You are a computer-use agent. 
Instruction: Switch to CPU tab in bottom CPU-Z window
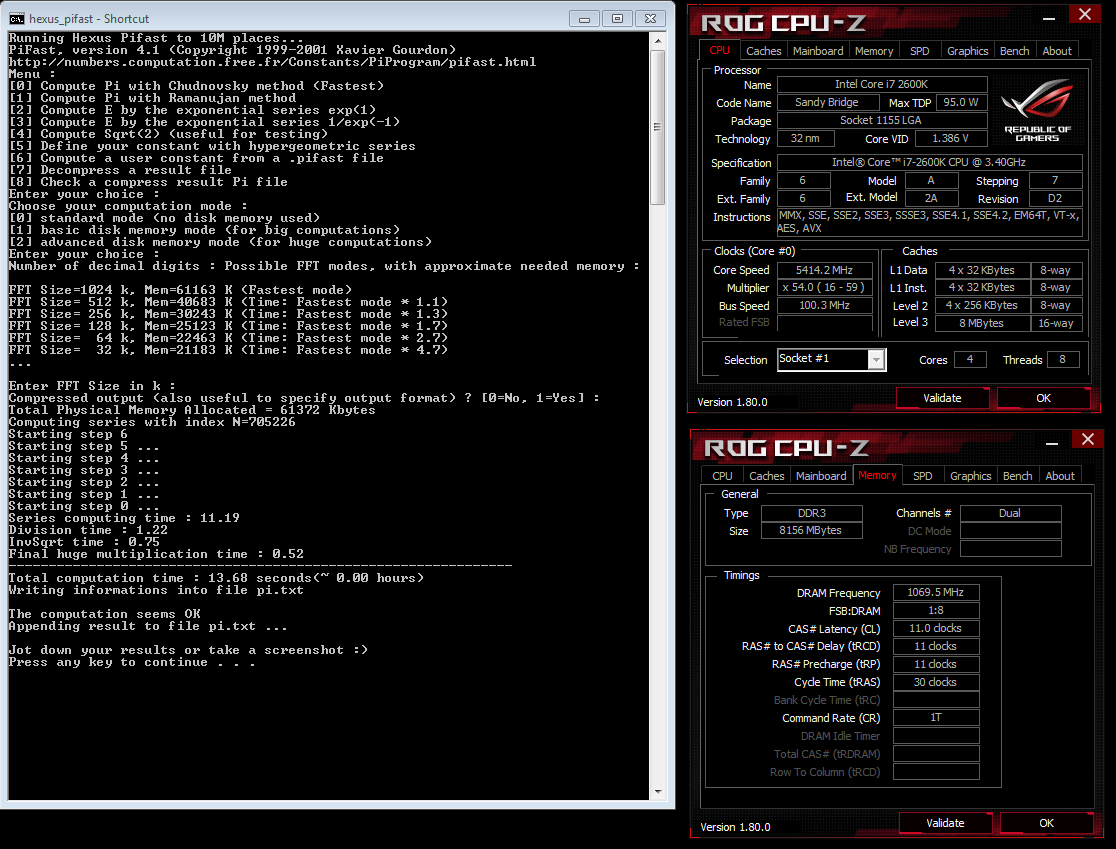(x=722, y=476)
